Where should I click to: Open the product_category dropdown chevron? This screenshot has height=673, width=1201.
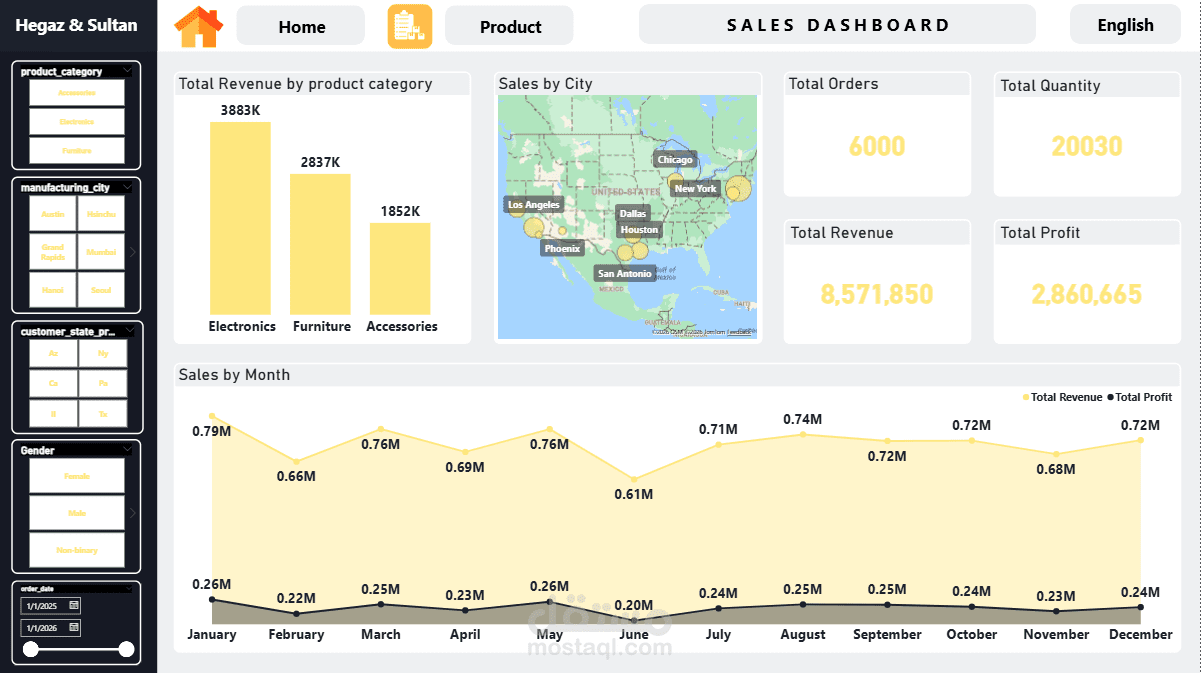pos(127,71)
